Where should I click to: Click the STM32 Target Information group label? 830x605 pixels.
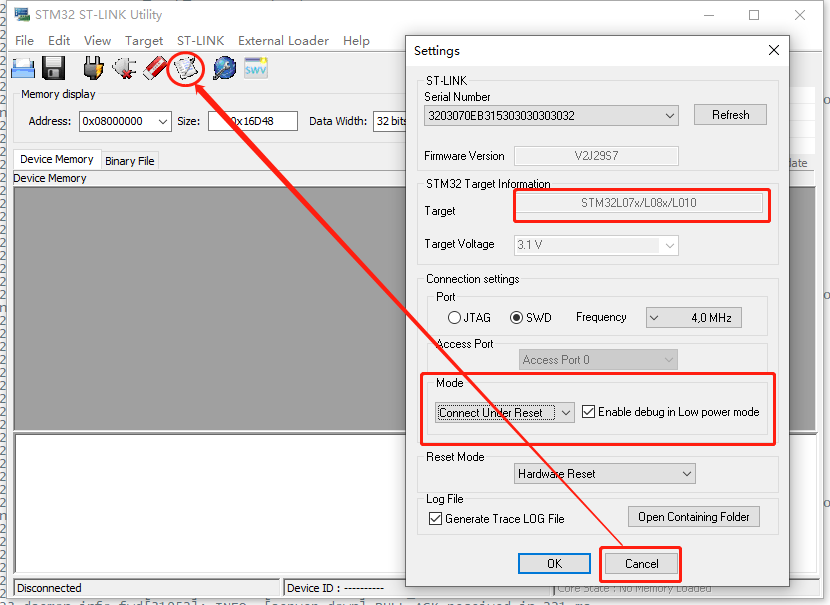pos(488,184)
